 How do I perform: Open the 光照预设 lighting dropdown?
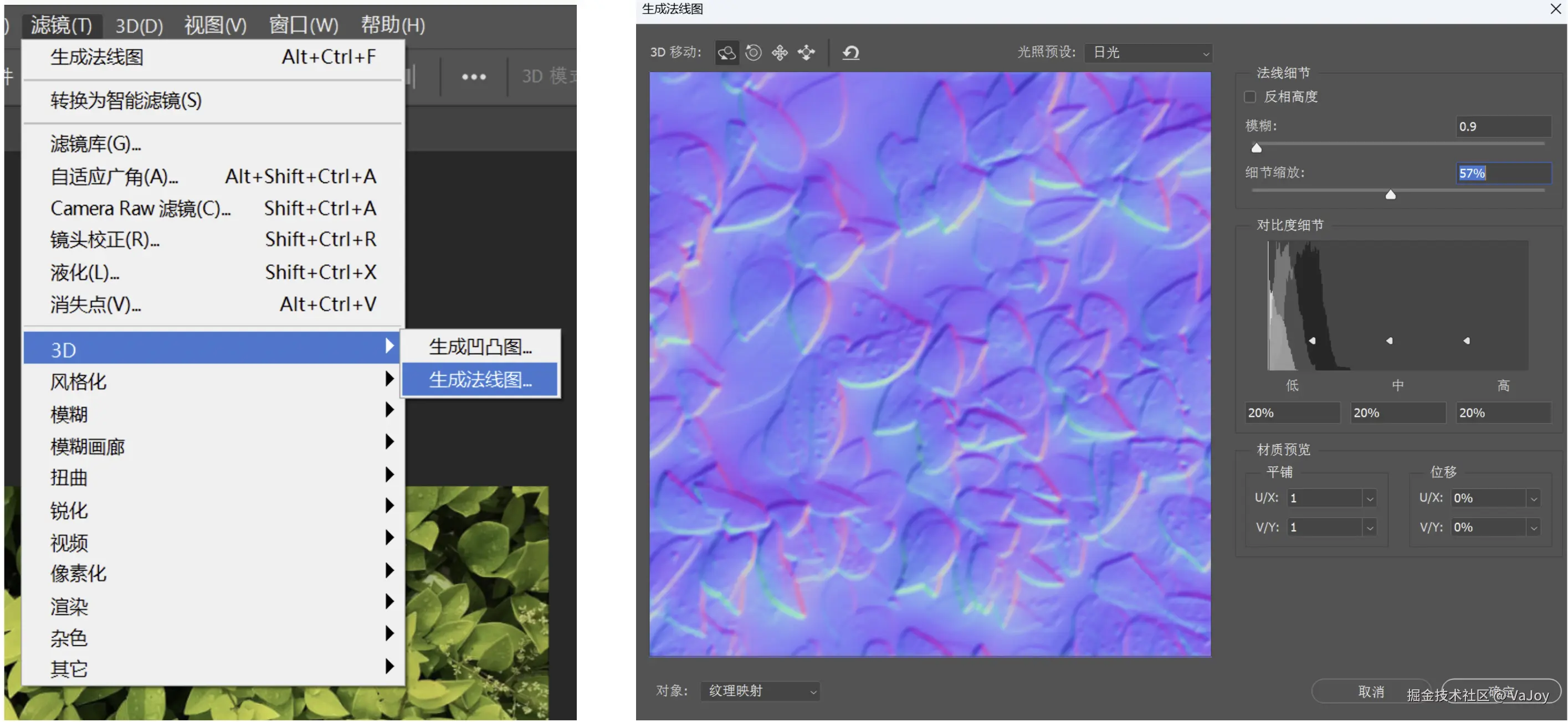[1148, 53]
